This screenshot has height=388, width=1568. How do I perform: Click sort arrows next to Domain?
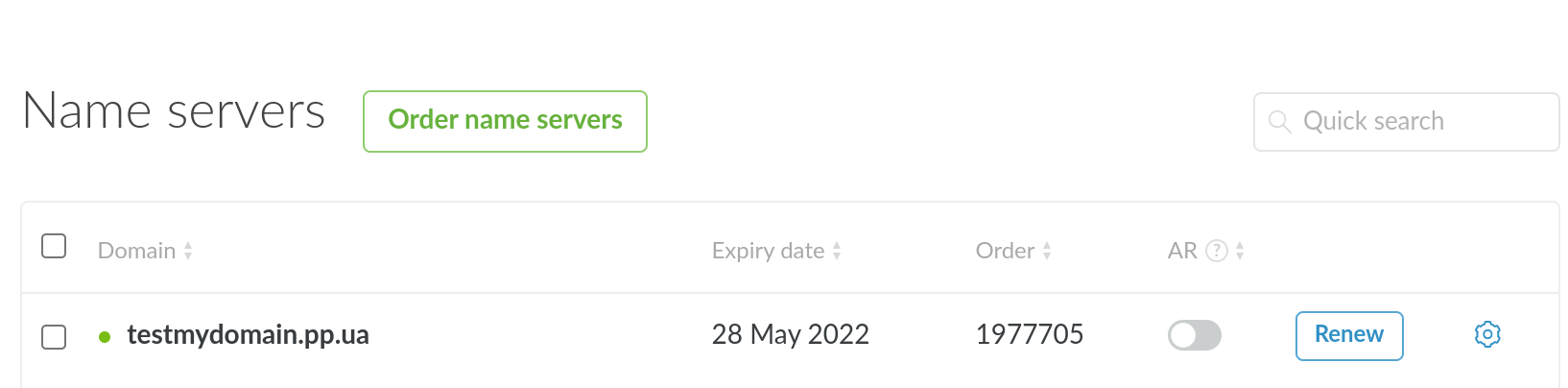(x=188, y=251)
